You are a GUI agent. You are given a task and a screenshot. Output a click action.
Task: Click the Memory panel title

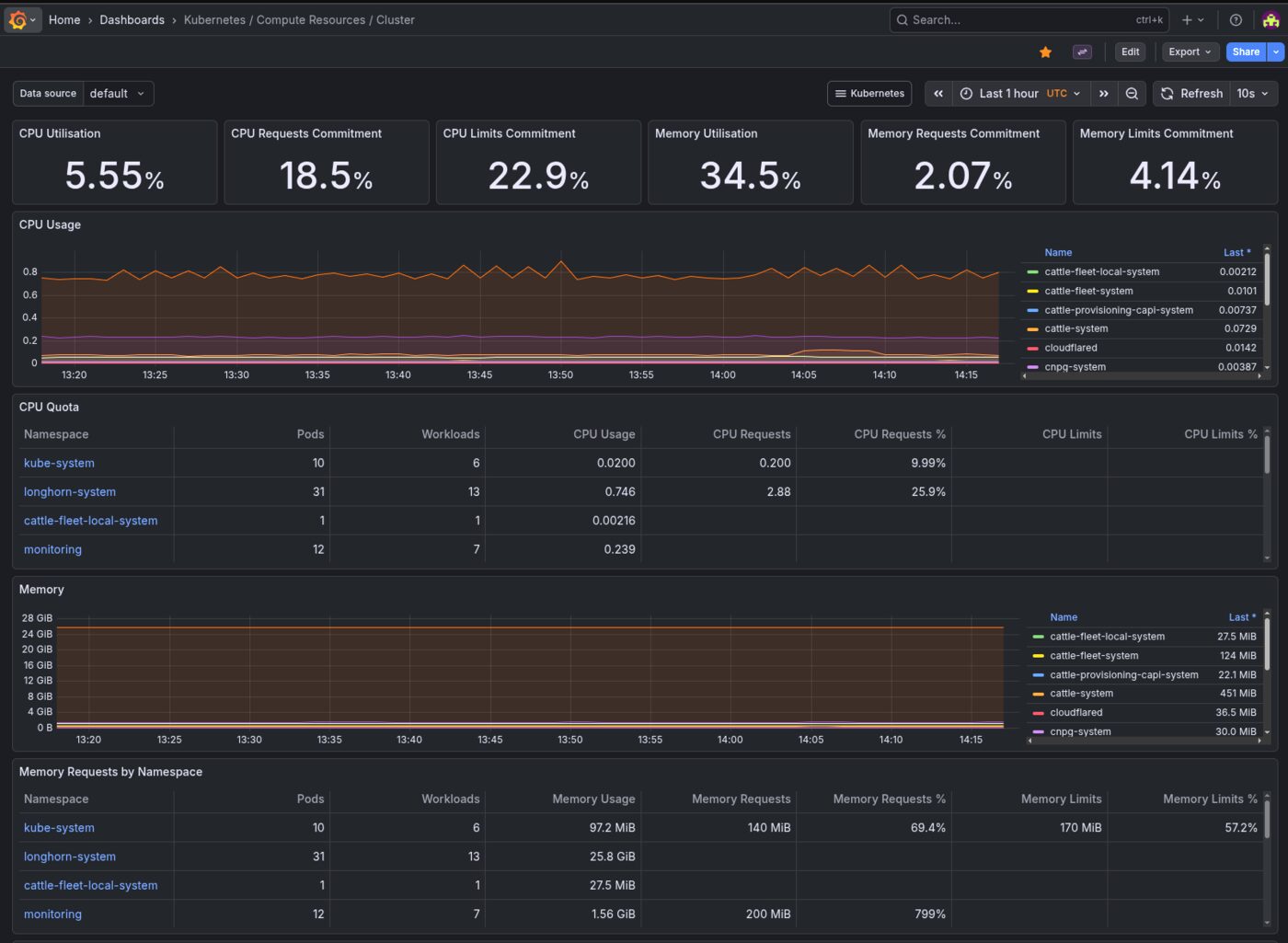click(41, 590)
